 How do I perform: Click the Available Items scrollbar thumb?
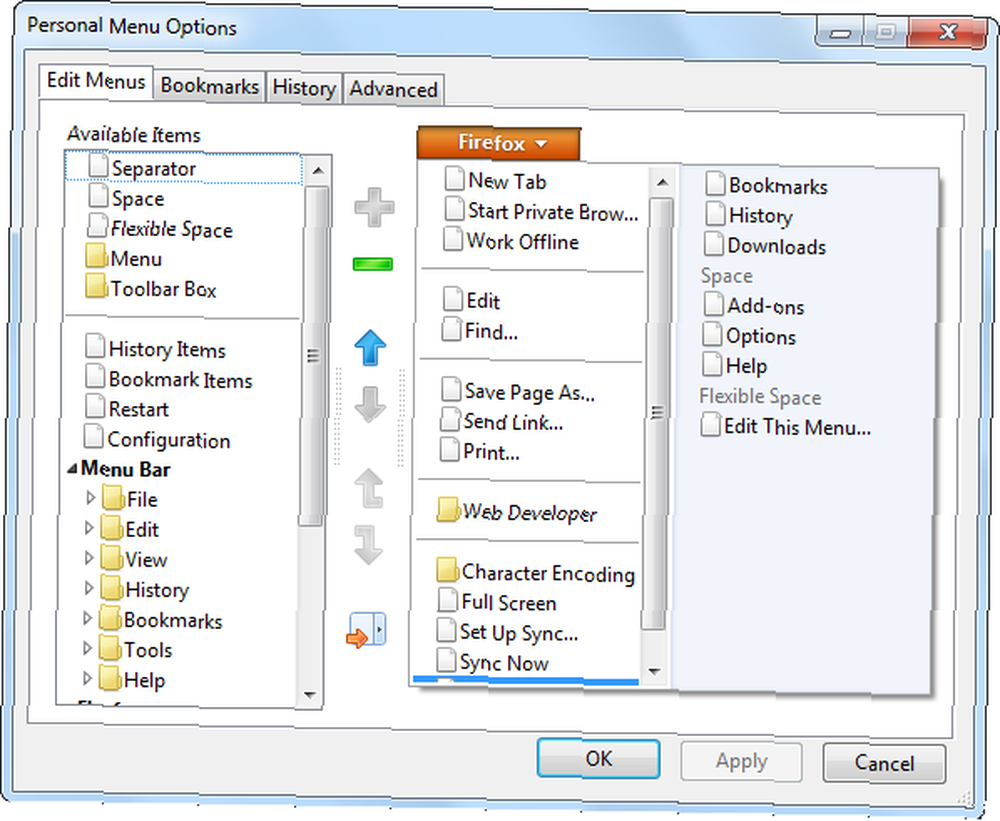[x=314, y=355]
